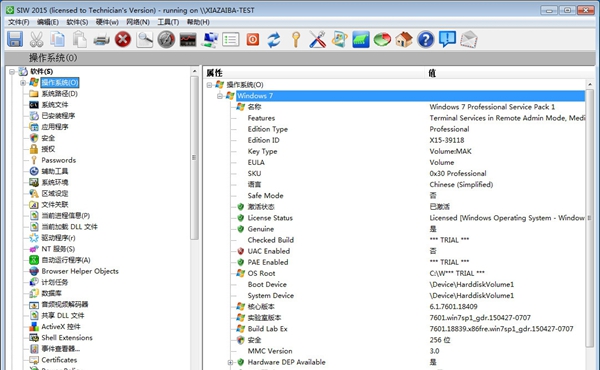Click the Paste clipboard toolbar icon
The image size is (600, 370).
tap(80, 39)
